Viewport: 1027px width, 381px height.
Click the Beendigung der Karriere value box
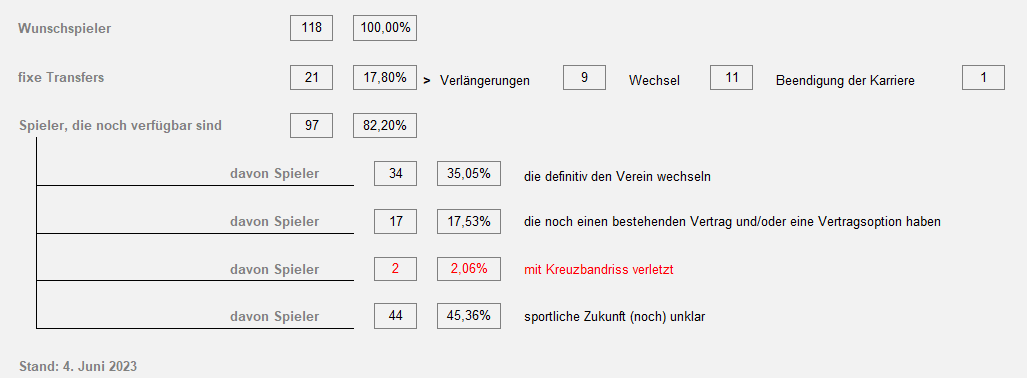pos(983,77)
